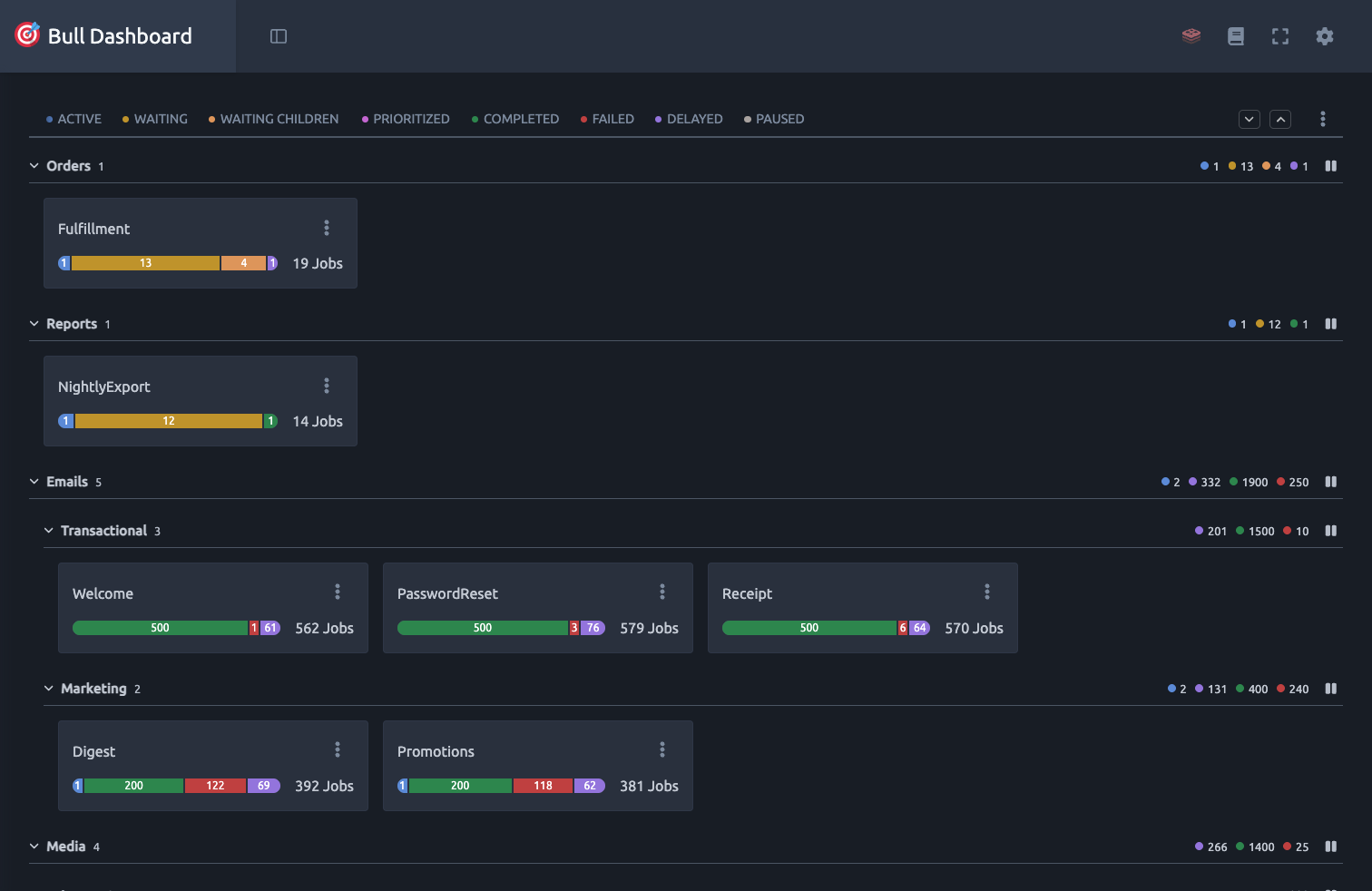Viewport: 1372px width, 891px height.
Task: Click Welcome completed segment showing 500
Action: coord(160,628)
